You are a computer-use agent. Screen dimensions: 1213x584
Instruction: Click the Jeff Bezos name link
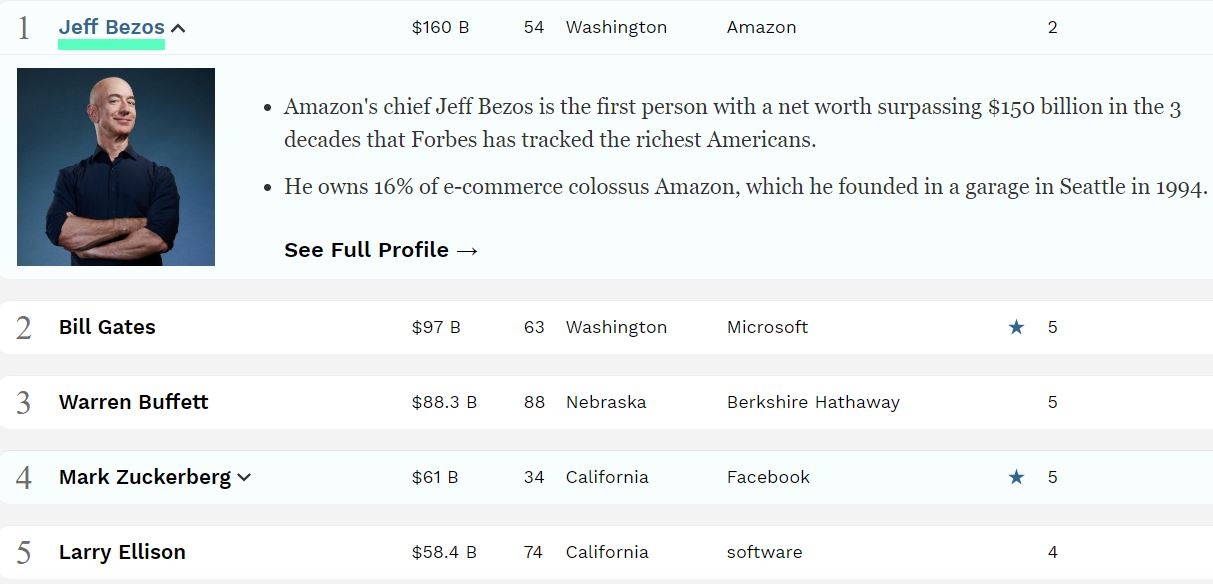111,27
